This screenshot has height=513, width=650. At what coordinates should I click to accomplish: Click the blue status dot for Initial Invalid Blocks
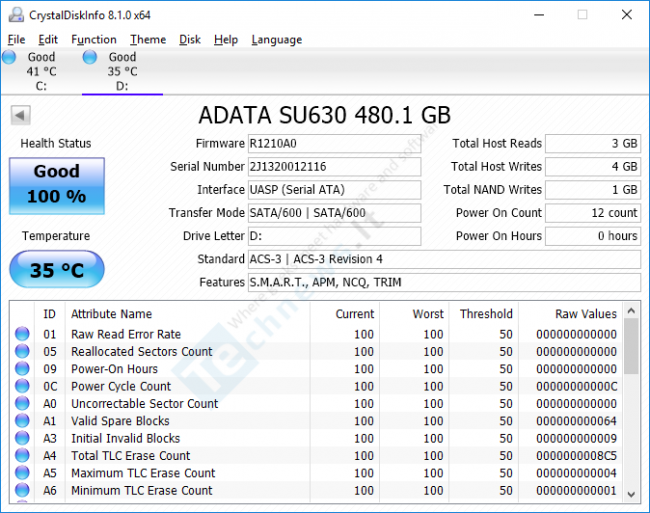pyautogui.click(x=22, y=438)
